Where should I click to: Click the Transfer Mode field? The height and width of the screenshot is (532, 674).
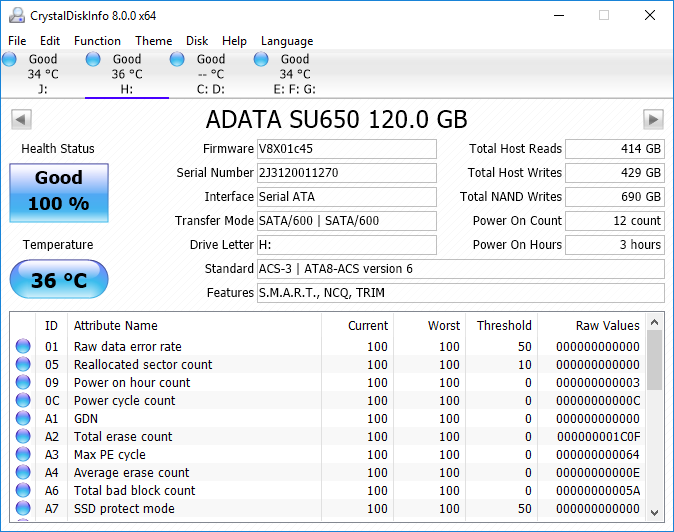(x=347, y=221)
